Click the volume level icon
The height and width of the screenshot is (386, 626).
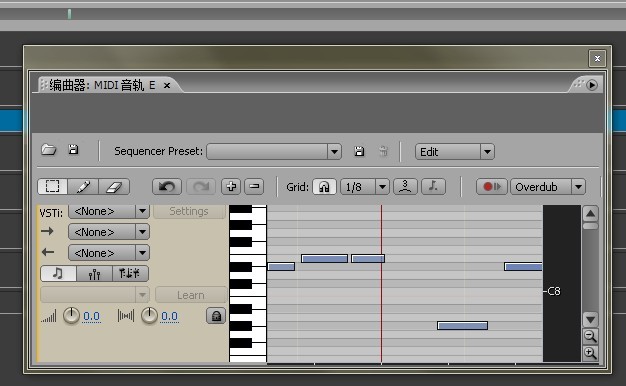(x=49, y=316)
